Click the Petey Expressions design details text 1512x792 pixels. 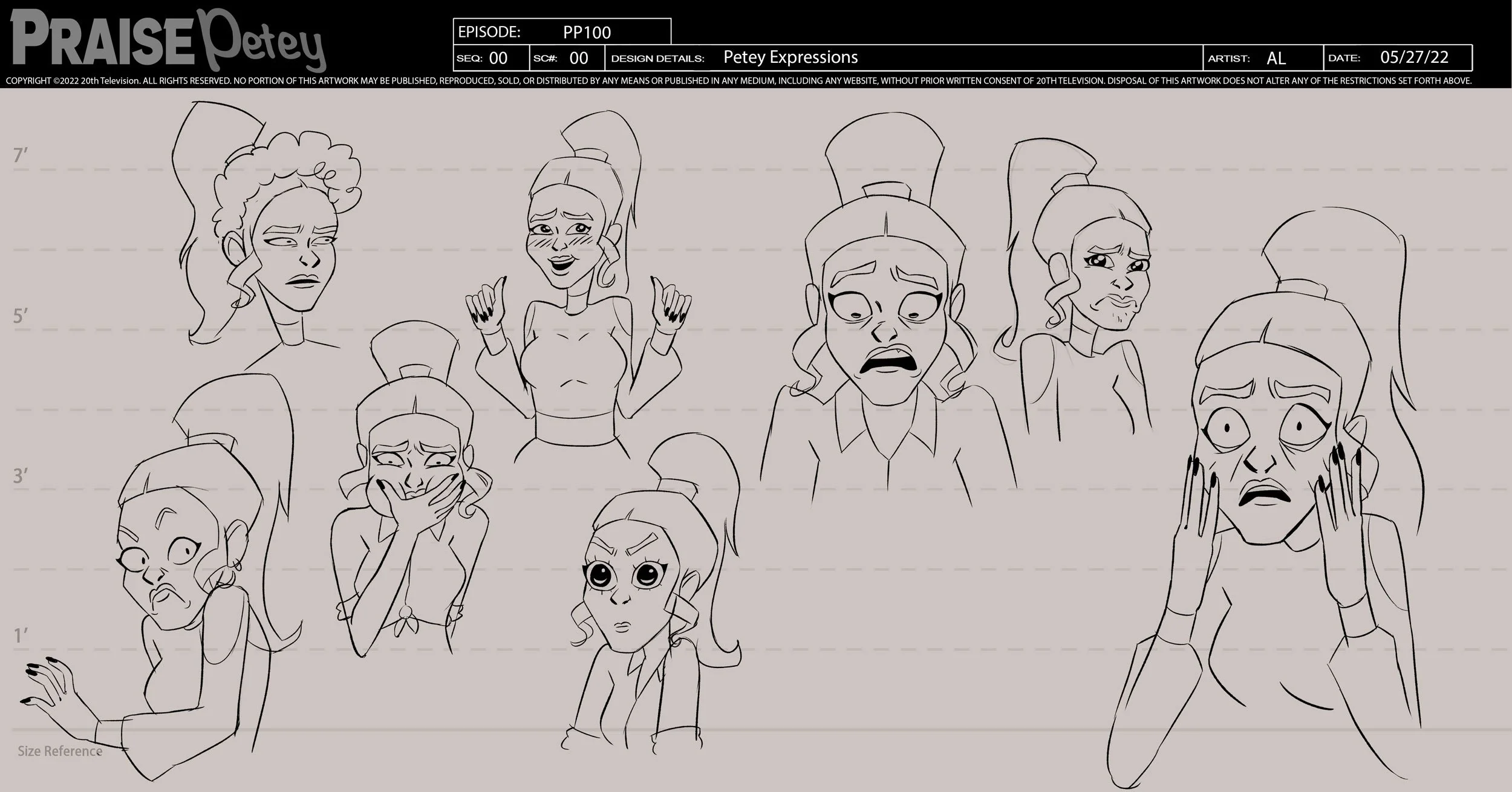(x=790, y=57)
